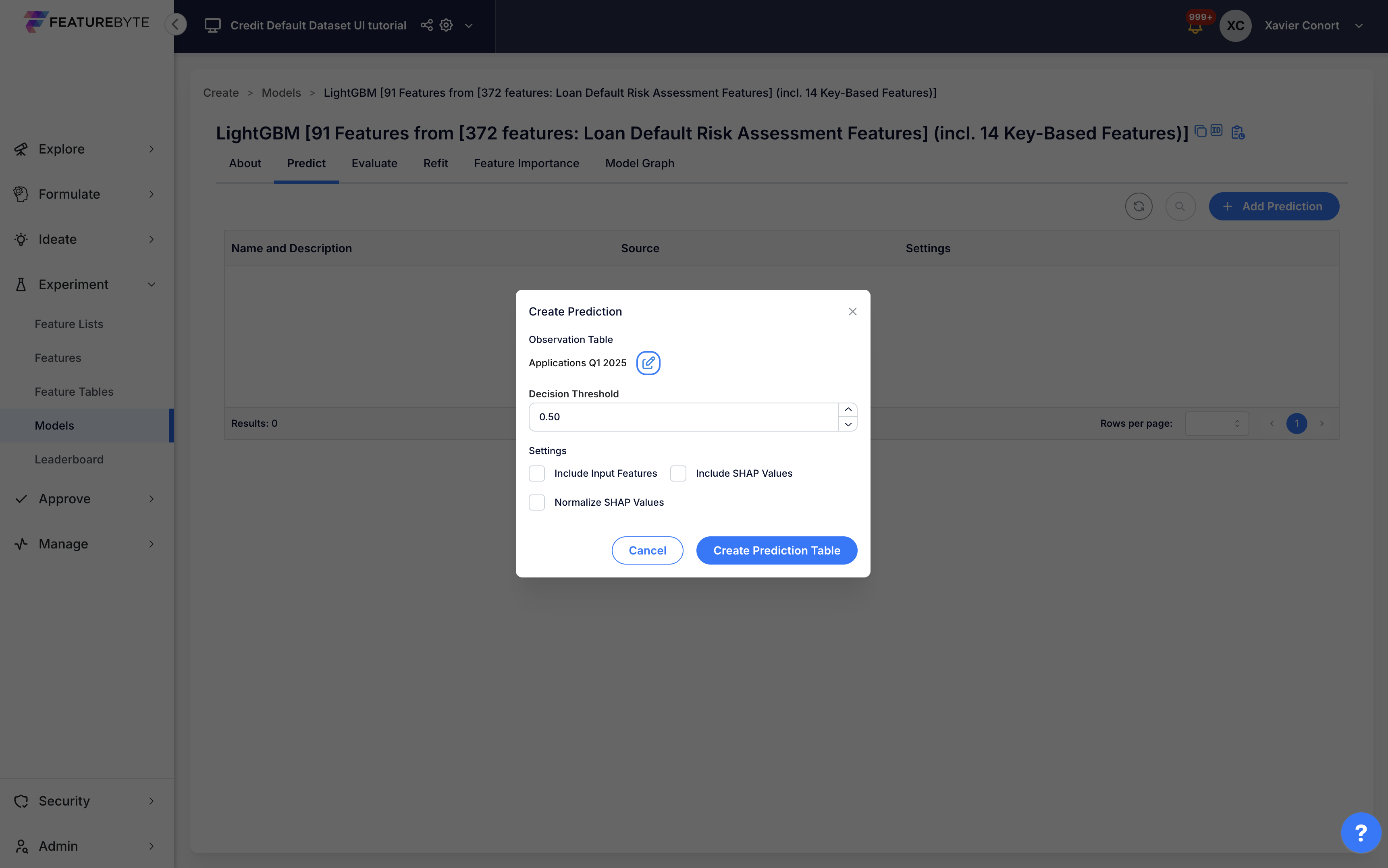The width and height of the screenshot is (1388, 868).
Task: Click the share icon beside catalog name
Action: (x=426, y=25)
